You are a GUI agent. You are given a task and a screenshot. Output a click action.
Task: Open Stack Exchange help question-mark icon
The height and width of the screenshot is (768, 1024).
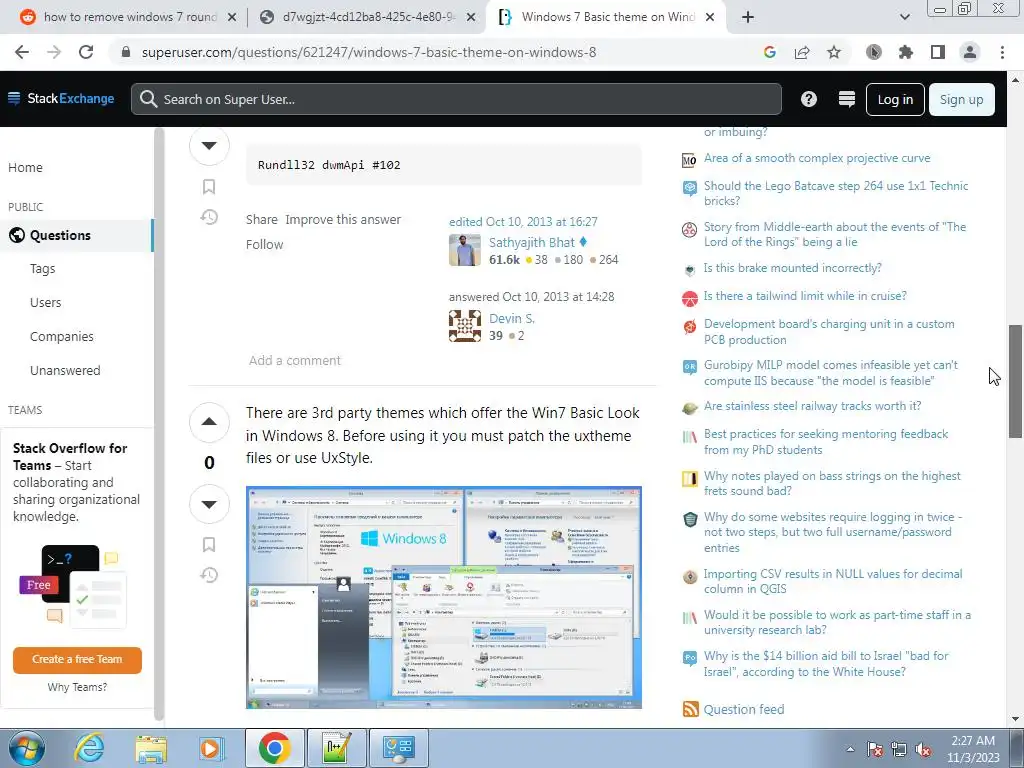coord(808,99)
